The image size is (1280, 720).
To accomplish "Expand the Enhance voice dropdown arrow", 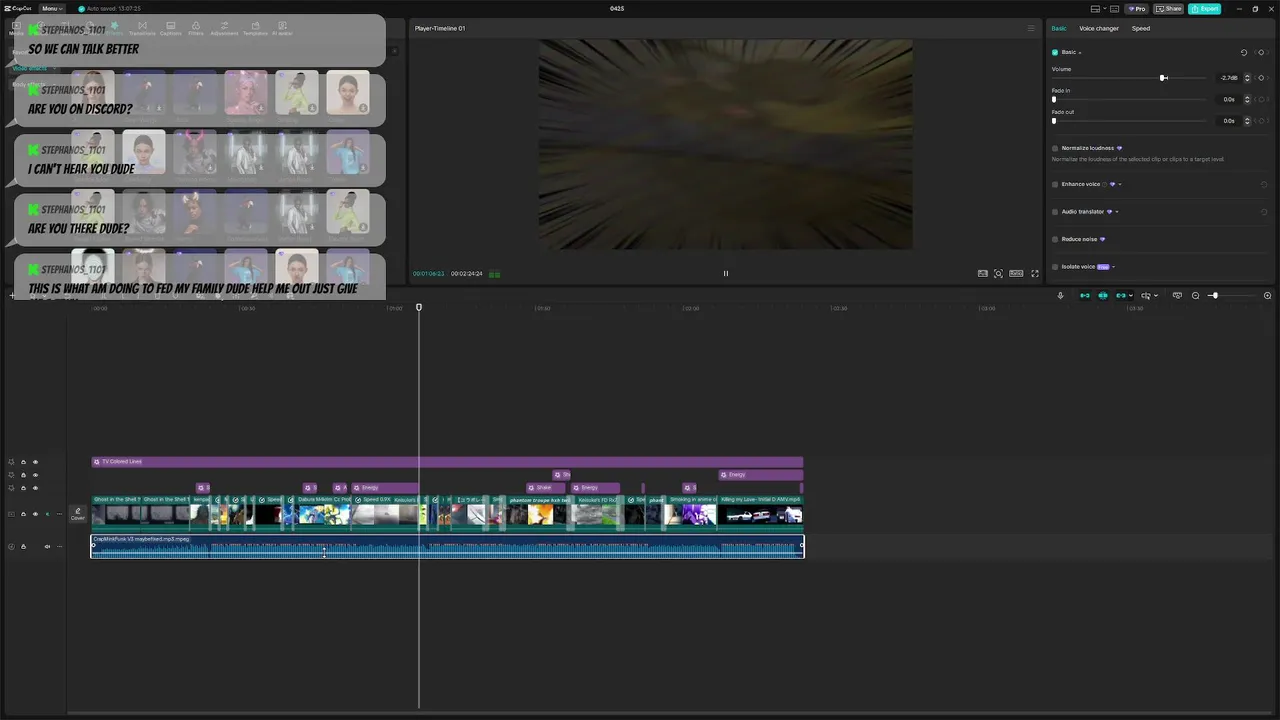I will point(1120,184).
